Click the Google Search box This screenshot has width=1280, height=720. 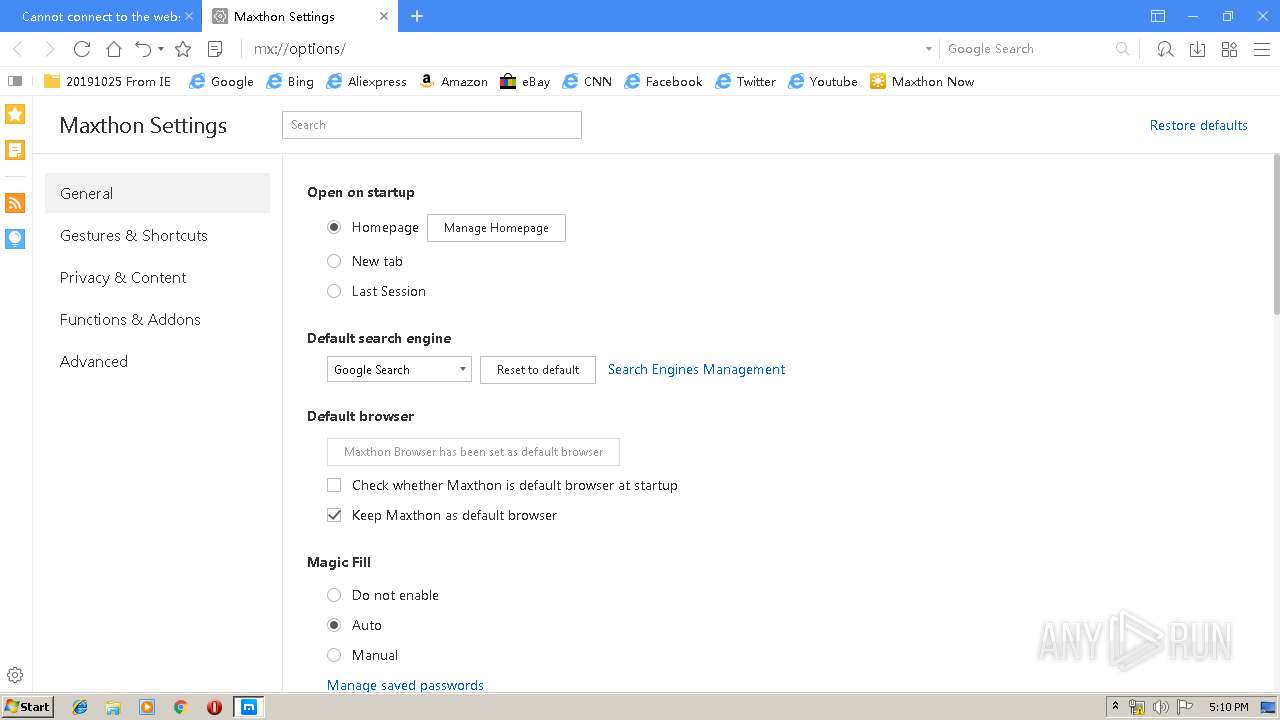point(1028,49)
